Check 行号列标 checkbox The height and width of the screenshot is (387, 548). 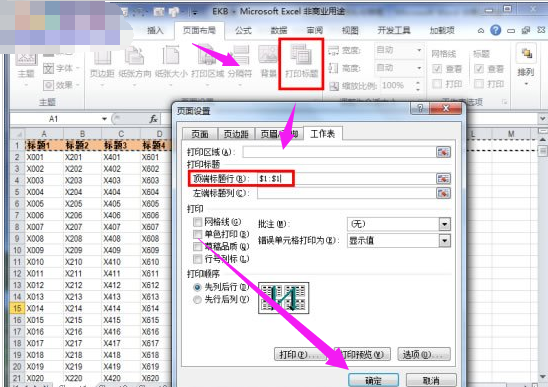197,259
